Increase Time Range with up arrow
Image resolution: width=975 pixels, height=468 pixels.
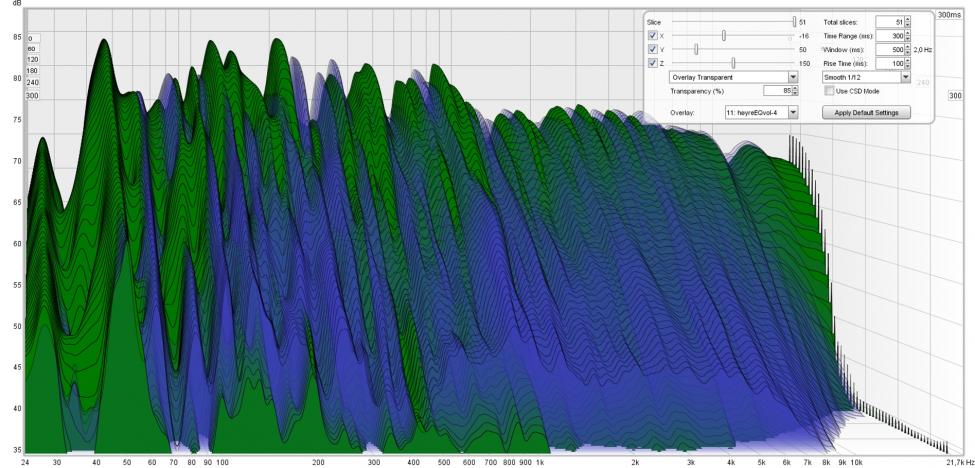(x=908, y=33)
